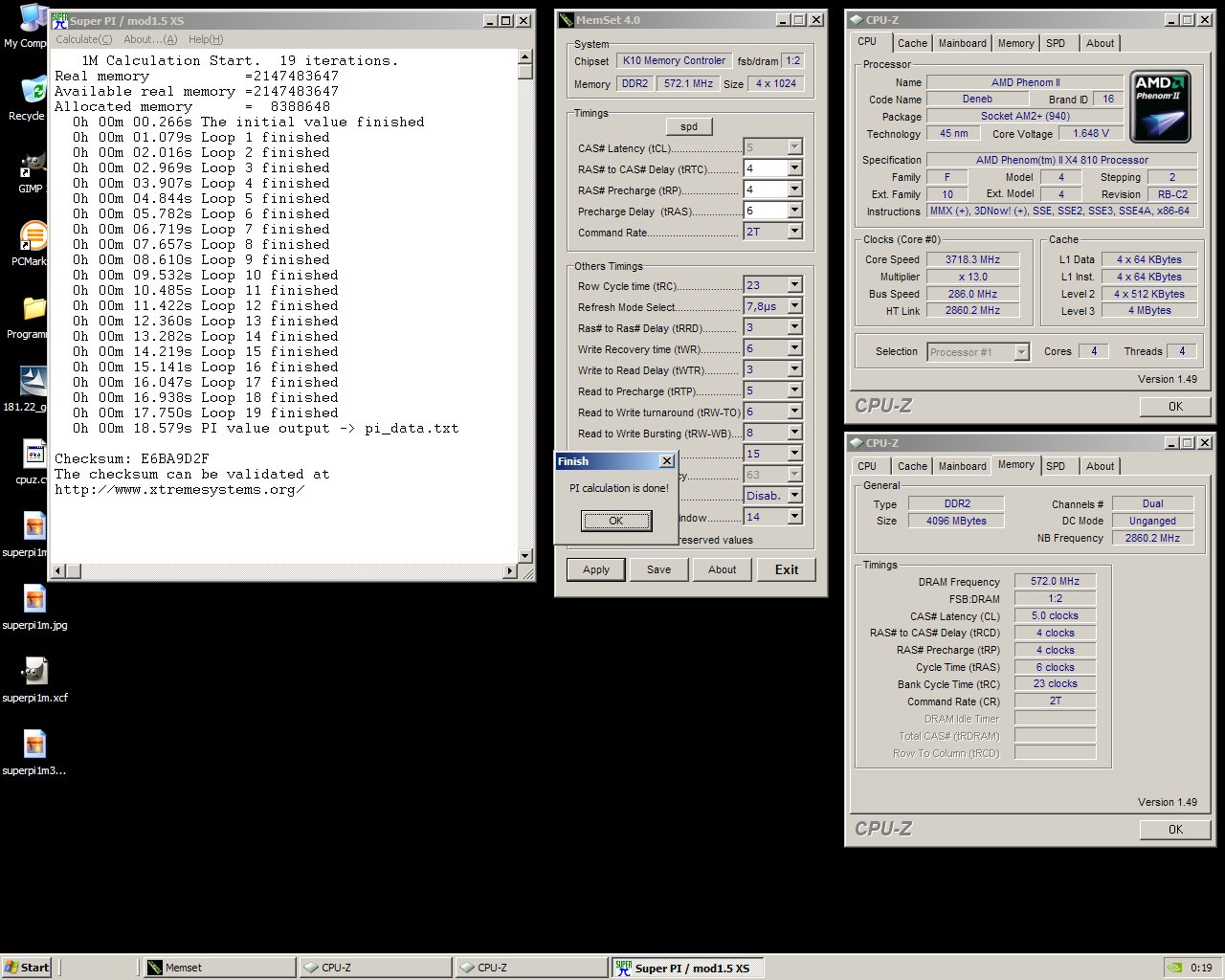This screenshot has height=980, width=1225.
Task: Click OK in the Finish dialog
Action: (616, 521)
